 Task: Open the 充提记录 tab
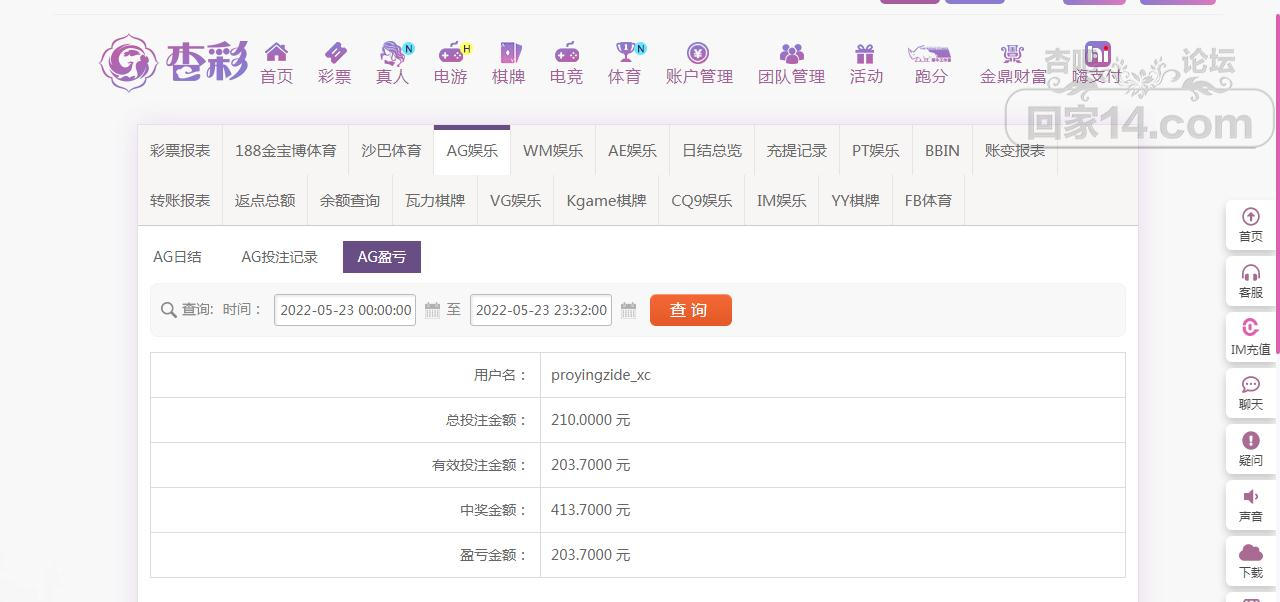tap(796, 151)
